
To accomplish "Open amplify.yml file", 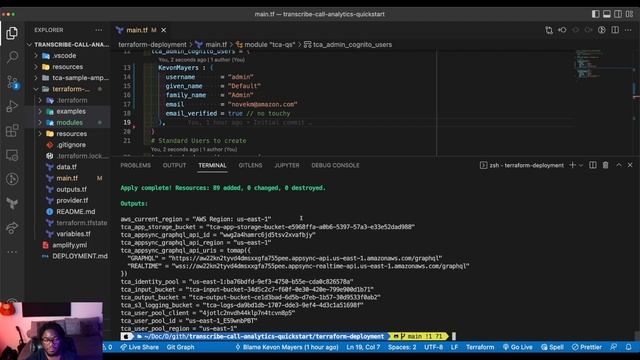I will pyautogui.click(x=69, y=245).
